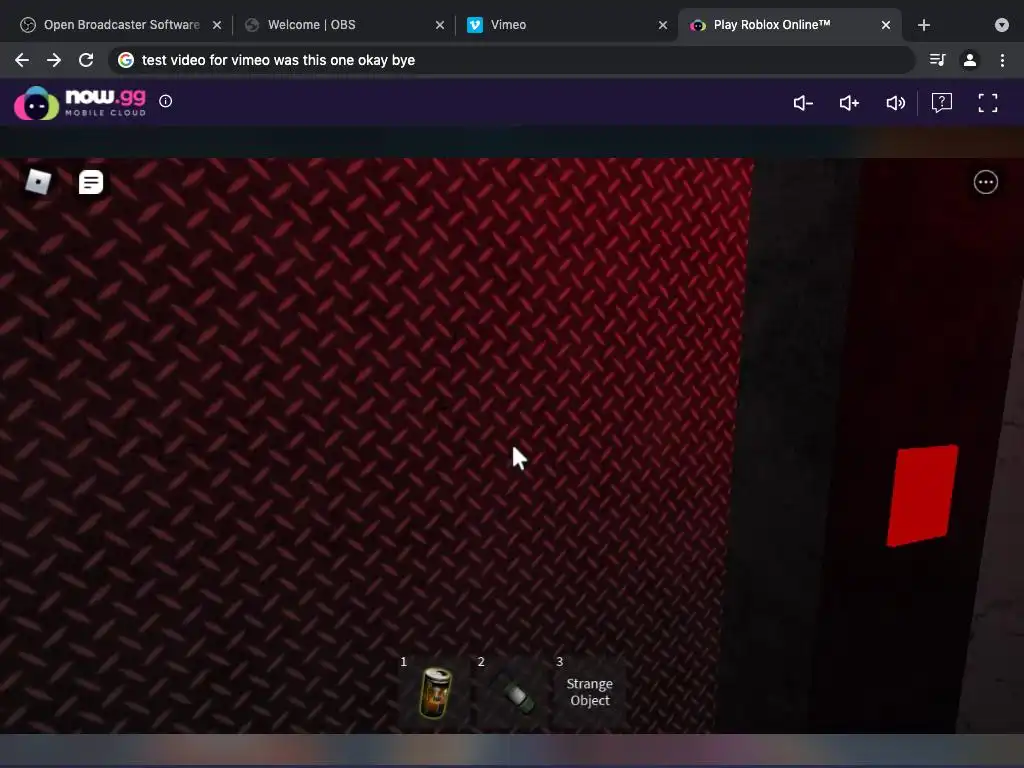Select inventory slot 1 can item
This screenshot has width=1024, height=768.
click(435, 692)
